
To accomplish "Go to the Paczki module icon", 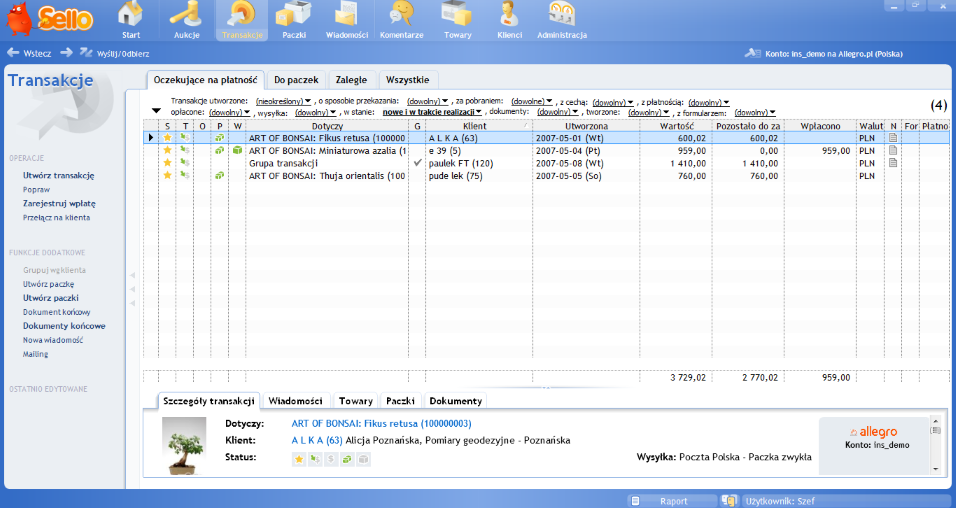I will [x=293, y=20].
